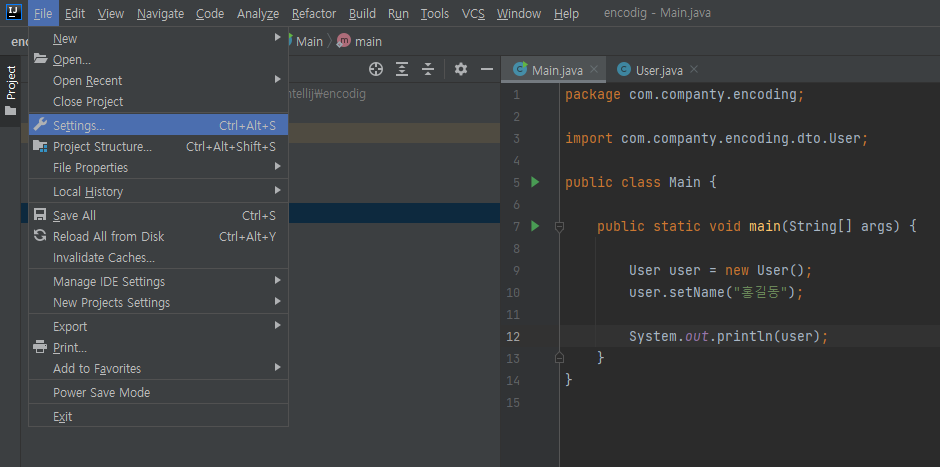Click the run gutter arrow beside main method
Screen dimensions: 940x468
click(535, 226)
